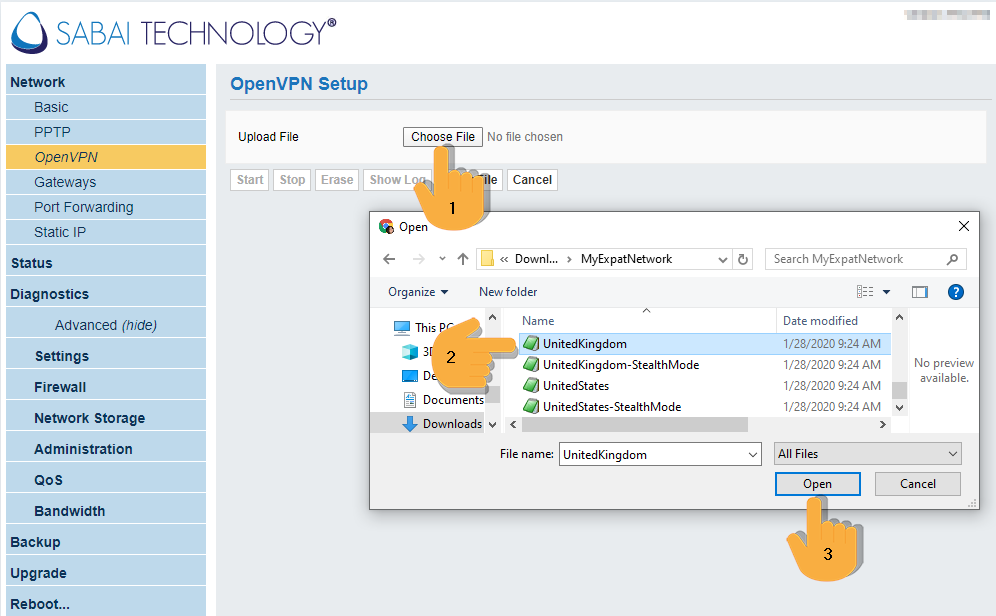
Task: Select the UnitedStates file icon
Action: point(530,386)
